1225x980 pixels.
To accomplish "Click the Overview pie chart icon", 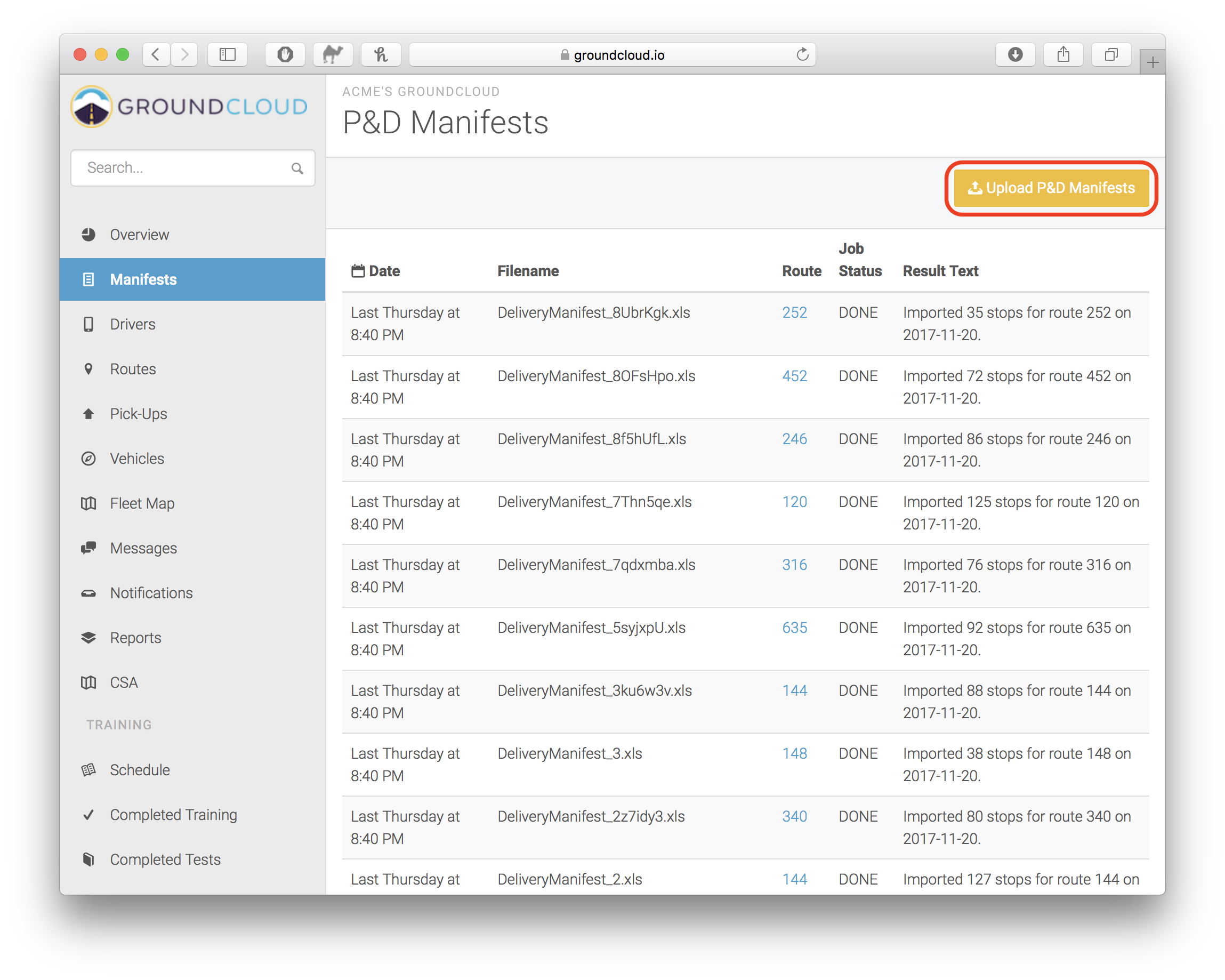I will point(88,235).
